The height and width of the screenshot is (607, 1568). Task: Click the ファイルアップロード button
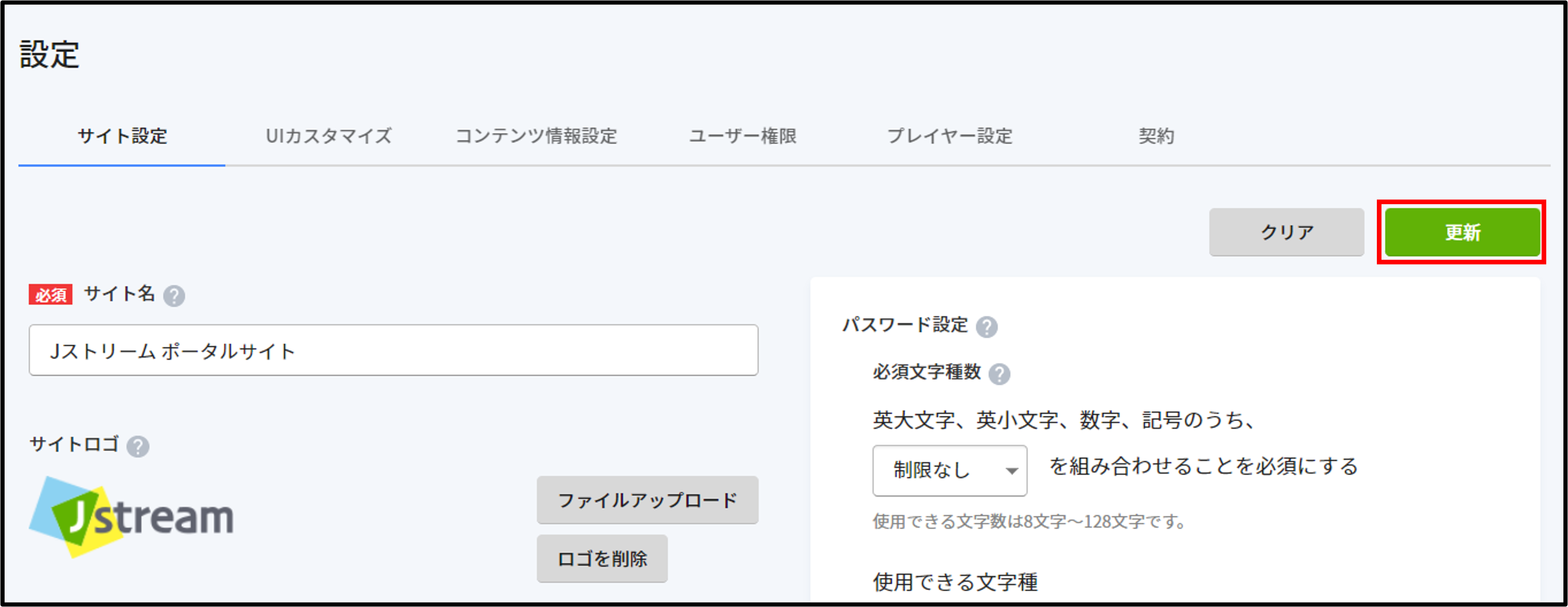tap(647, 500)
